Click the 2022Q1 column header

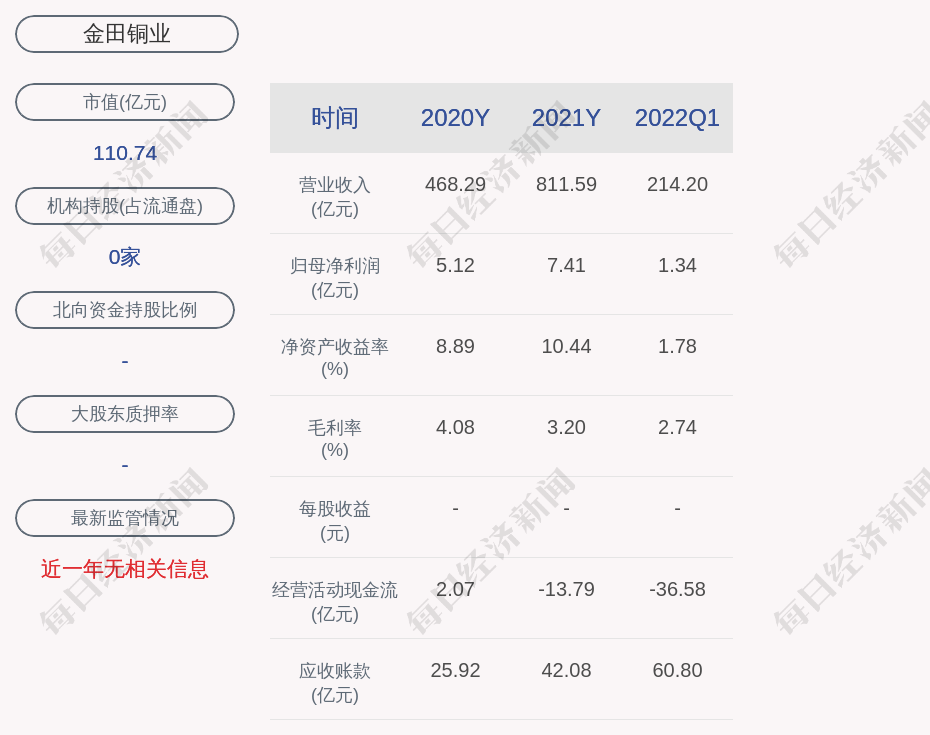[677, 118]
